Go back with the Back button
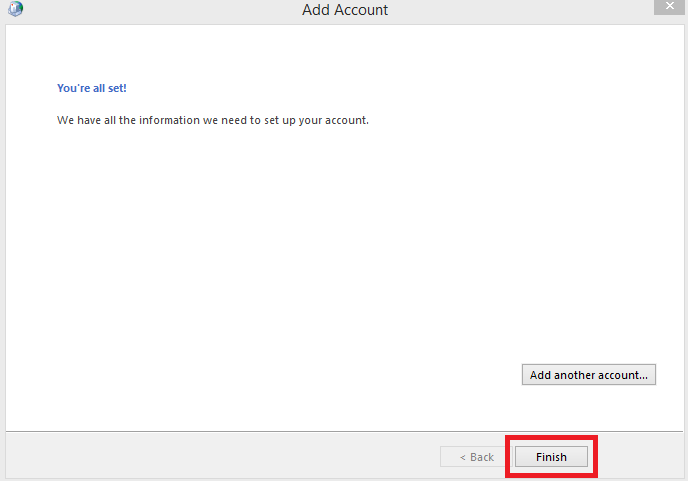Screen dimensions: 688x481 click(x=476, y=457)
